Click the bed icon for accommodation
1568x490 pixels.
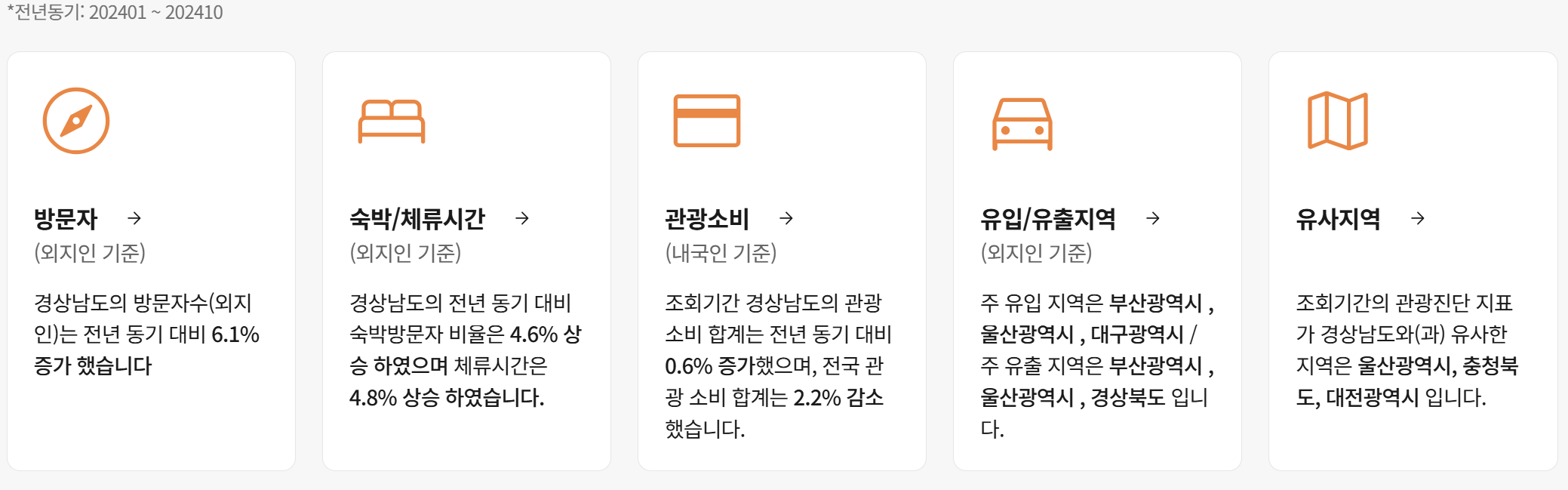click(391, 121)
